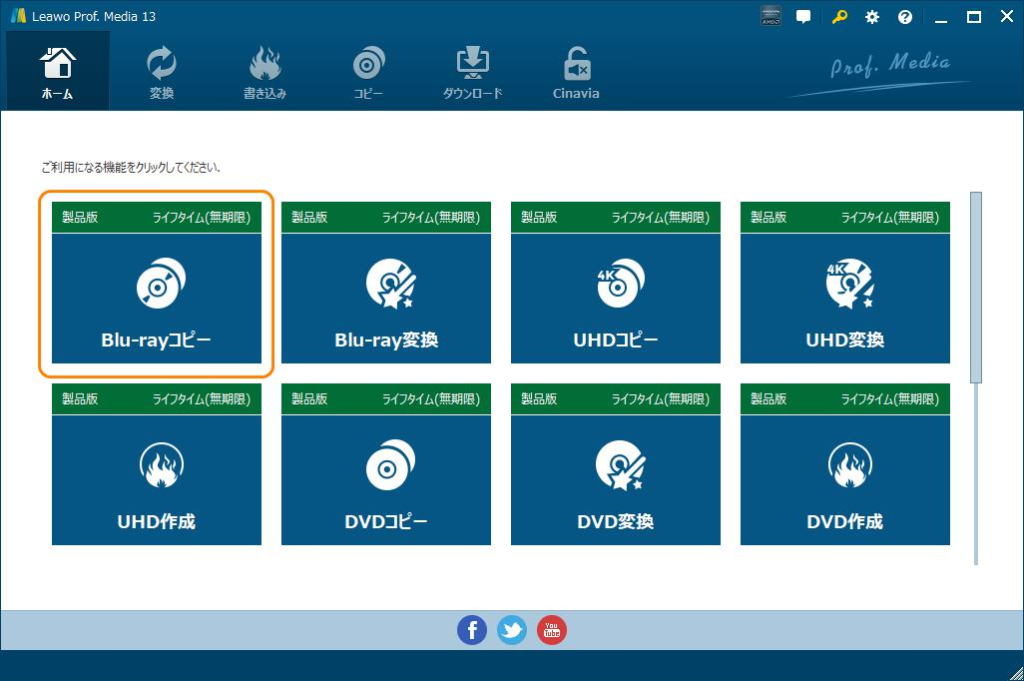Viewport: 1024px width, 681px height.
Task: Select the Cinavia removal module icon
Action: pos(574,70)
